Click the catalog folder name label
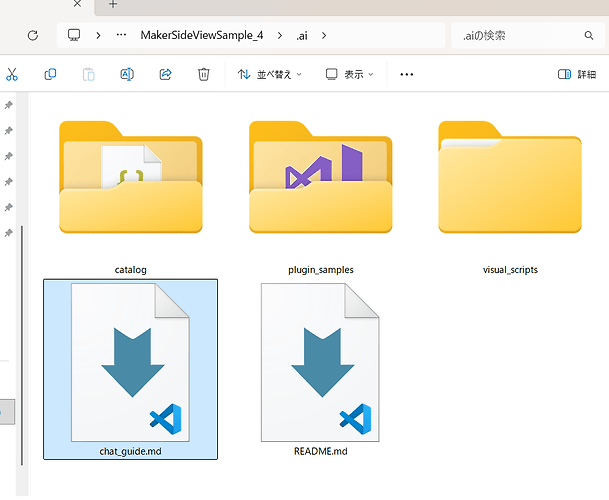This screenshot has height=500, width=609. click(130, 270)
